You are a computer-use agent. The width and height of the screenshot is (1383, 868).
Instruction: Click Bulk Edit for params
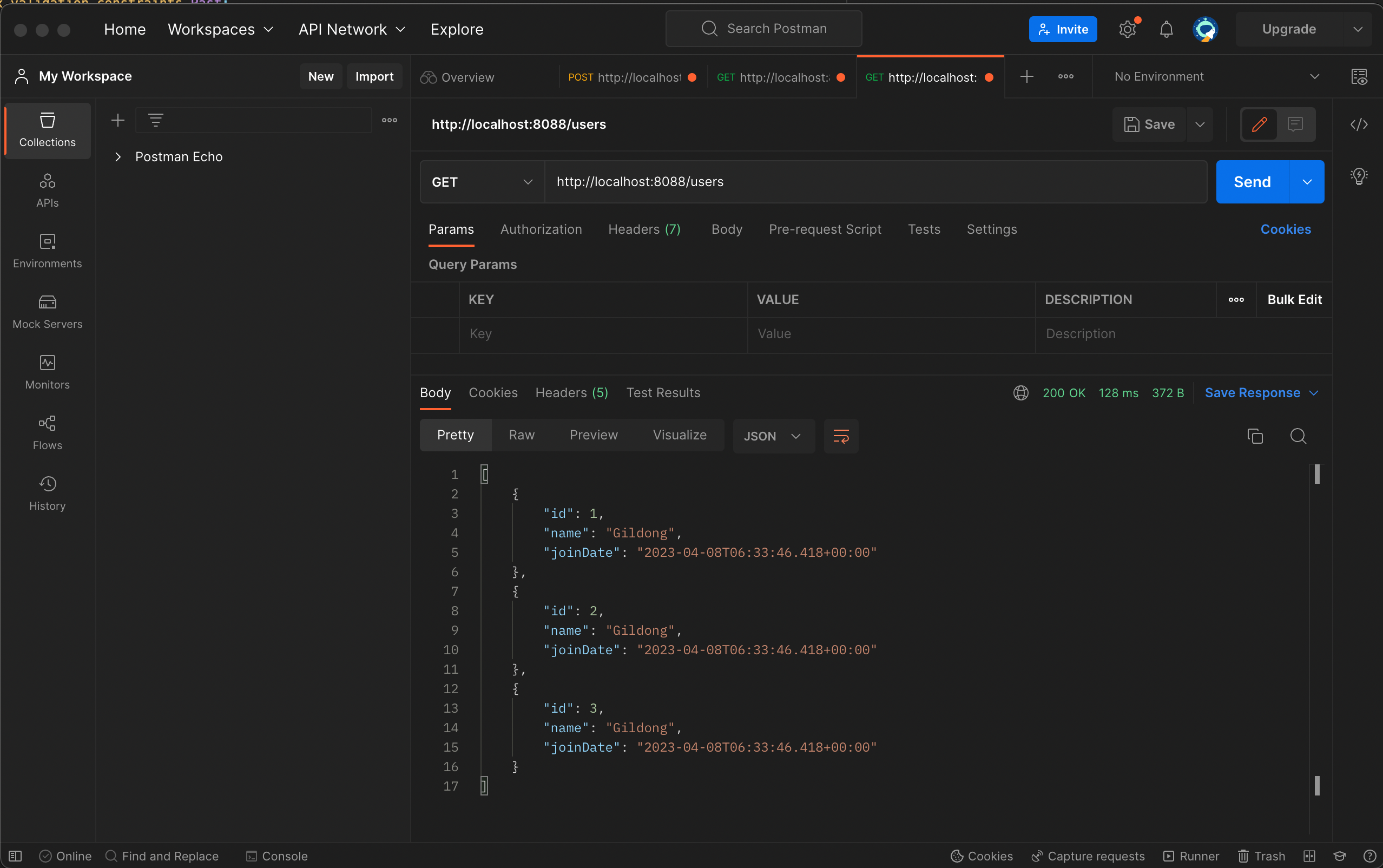pos(1295,300)
